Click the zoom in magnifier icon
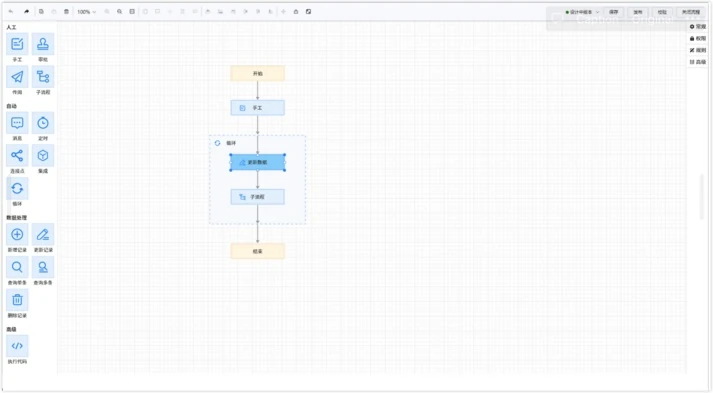 120,12
